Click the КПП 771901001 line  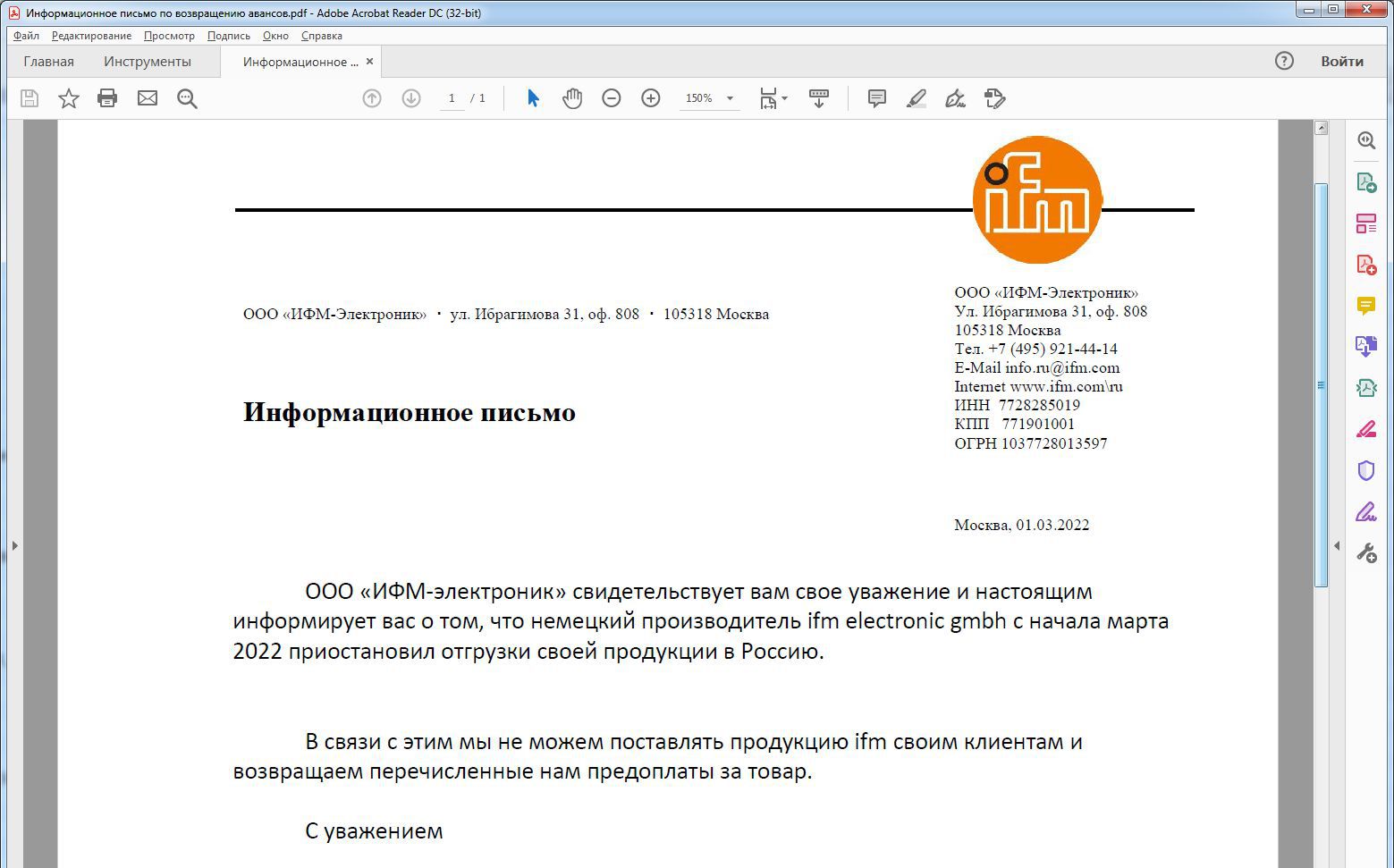tap(1015, 424)
